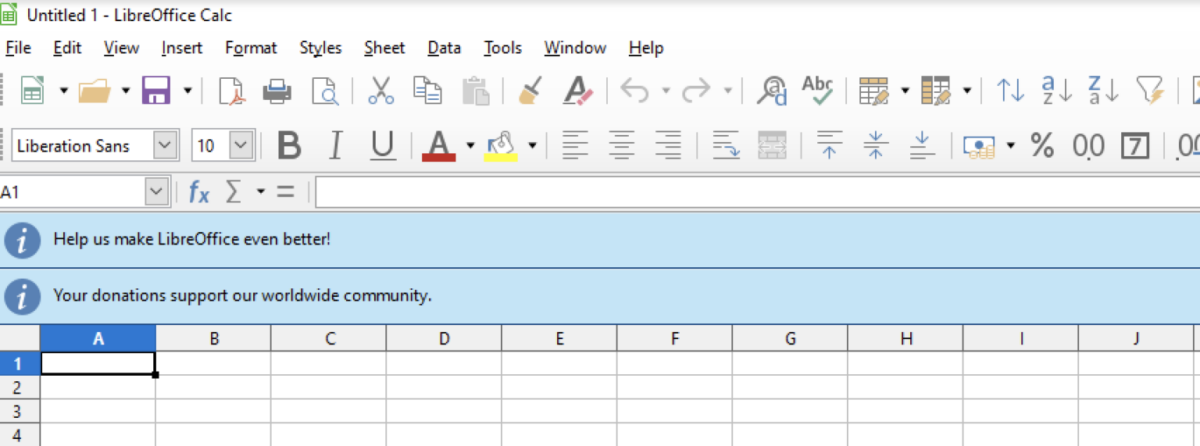Open the Styles menu

pyautogui.click(x=320, y=47)
